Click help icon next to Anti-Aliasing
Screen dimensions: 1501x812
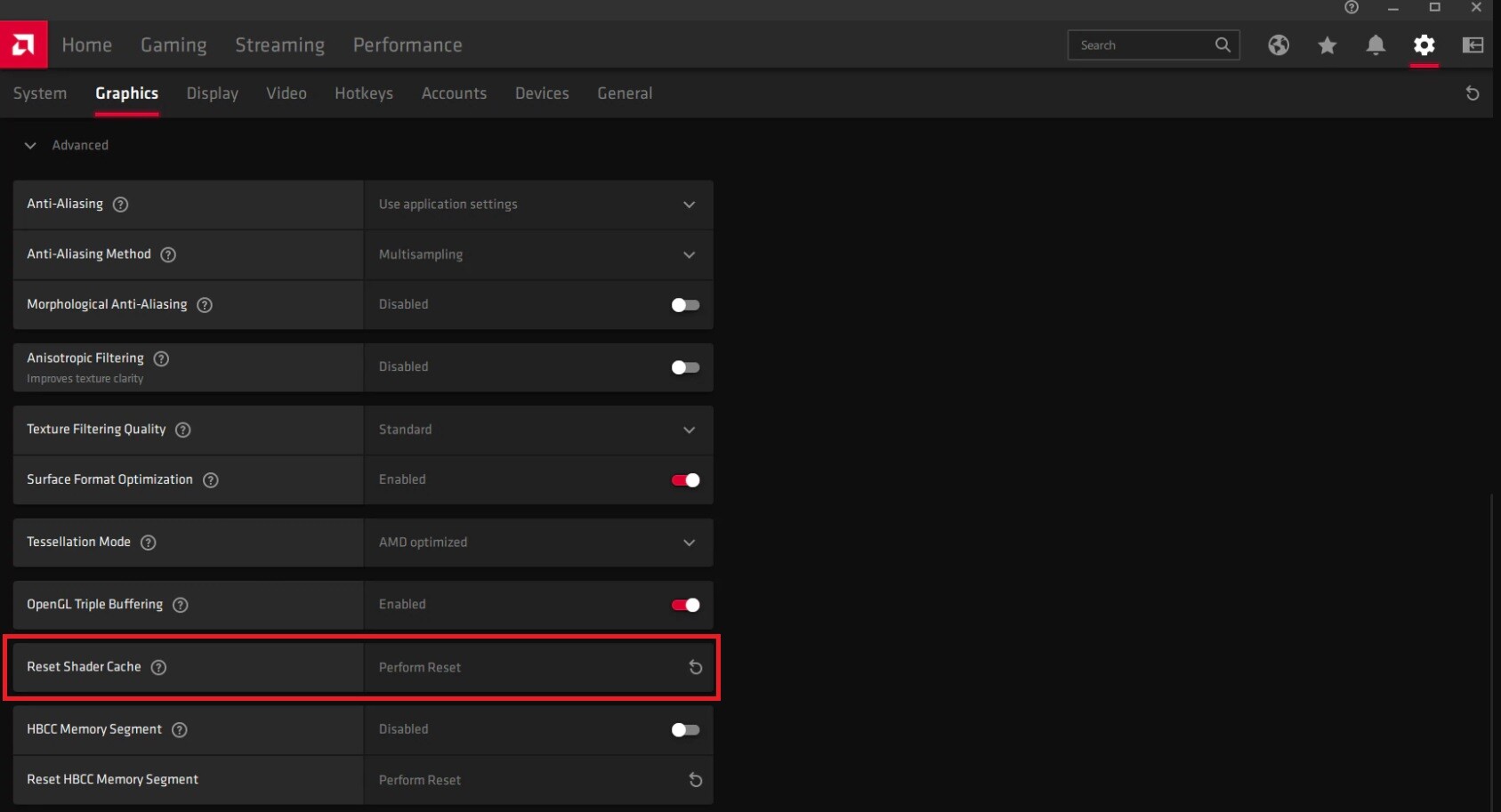click(121, 205)
